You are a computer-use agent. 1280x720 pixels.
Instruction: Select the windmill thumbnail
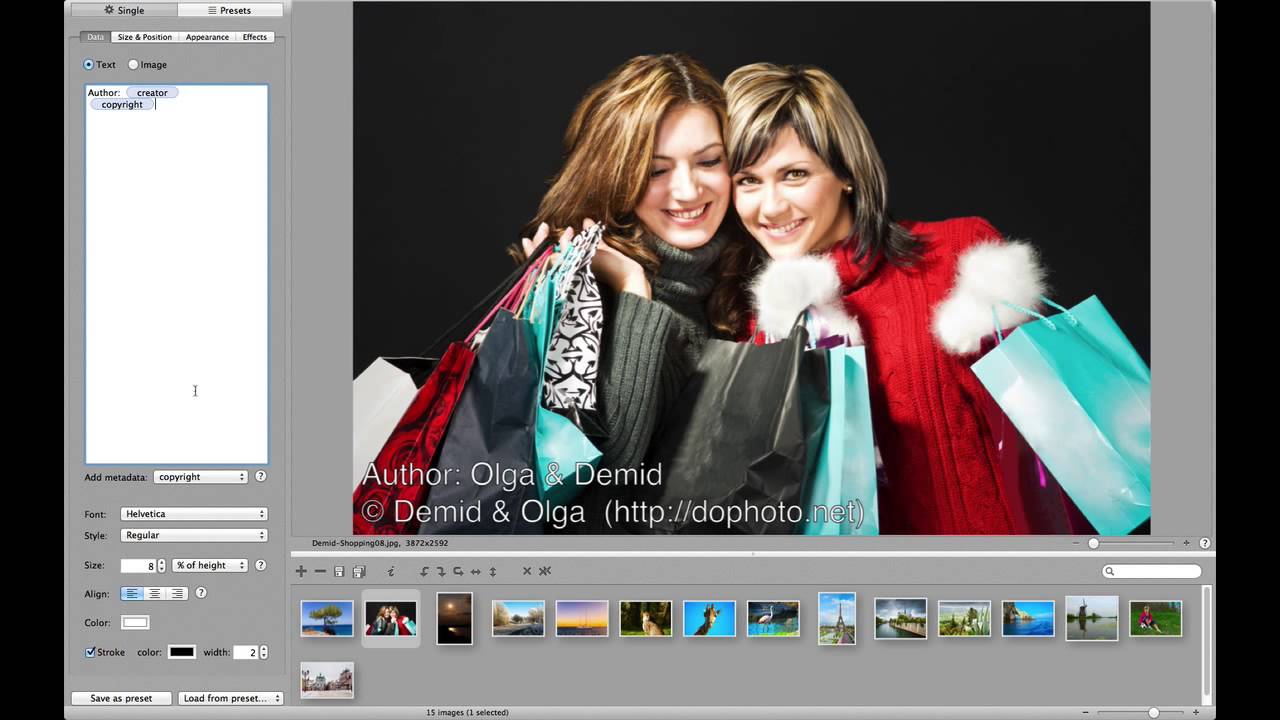1092,618
